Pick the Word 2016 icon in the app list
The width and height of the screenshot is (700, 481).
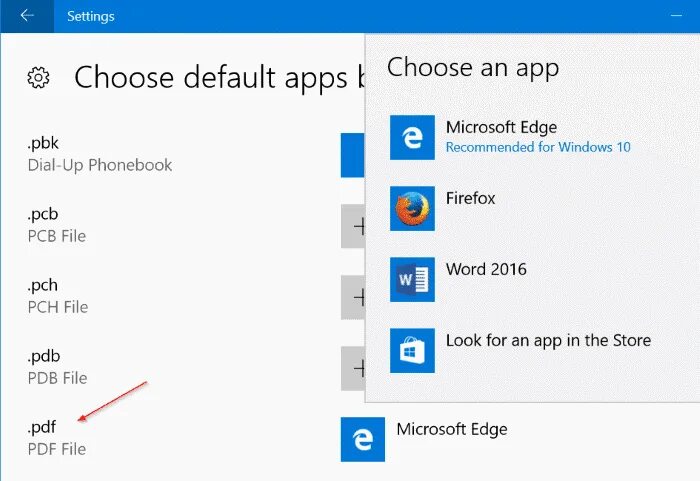(x=412, y=280)
